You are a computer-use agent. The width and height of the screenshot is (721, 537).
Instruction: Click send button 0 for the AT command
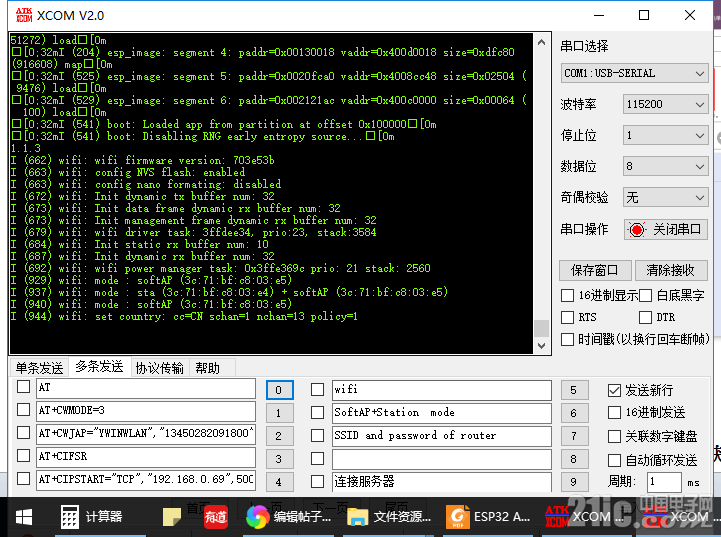[279, 390]
